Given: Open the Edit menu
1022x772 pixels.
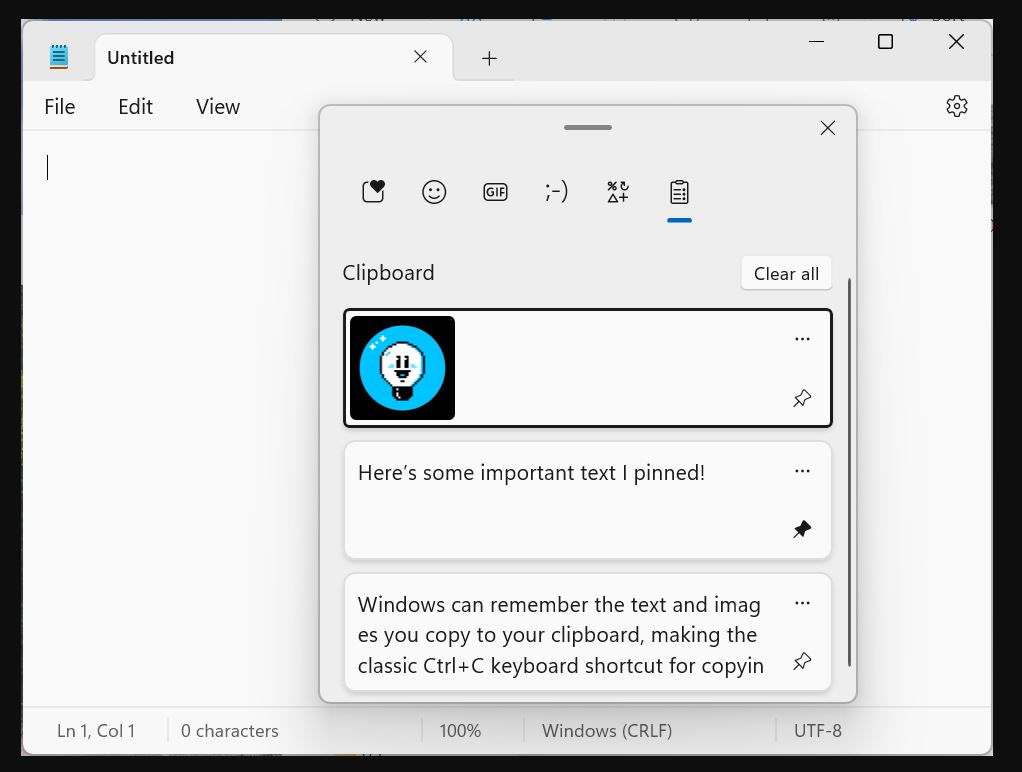Looking at the screenshot, I should 136,106.
